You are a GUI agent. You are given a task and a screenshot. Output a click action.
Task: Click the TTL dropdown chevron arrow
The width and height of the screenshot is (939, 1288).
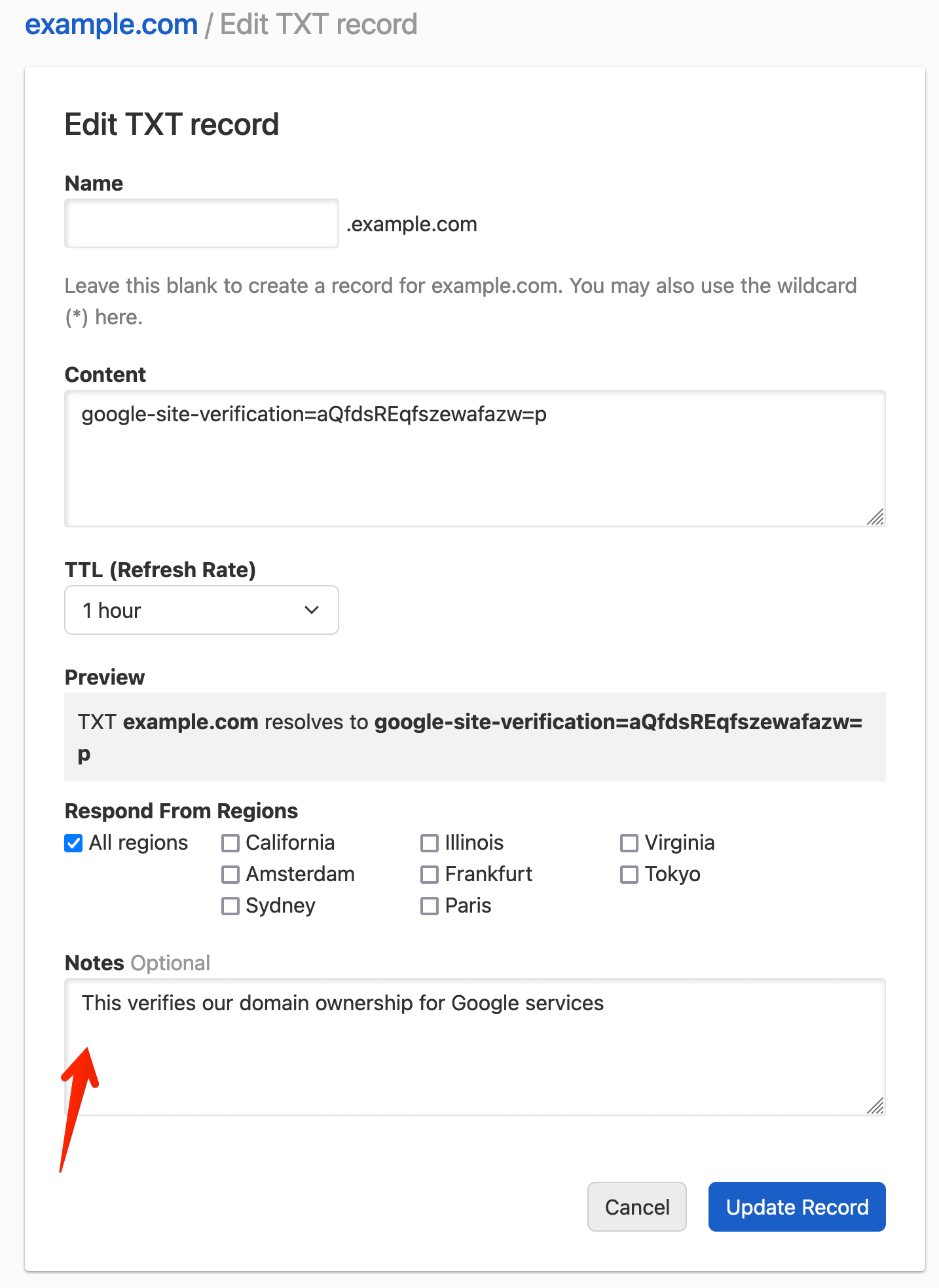point(312,610)
